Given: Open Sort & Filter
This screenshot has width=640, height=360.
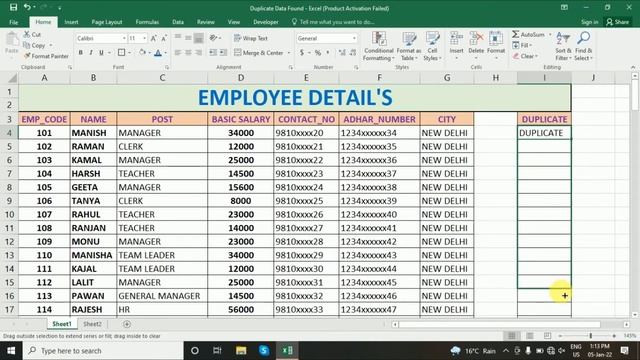Looking at the screenshot, I should pyautogui.click(x=563, y=47).
